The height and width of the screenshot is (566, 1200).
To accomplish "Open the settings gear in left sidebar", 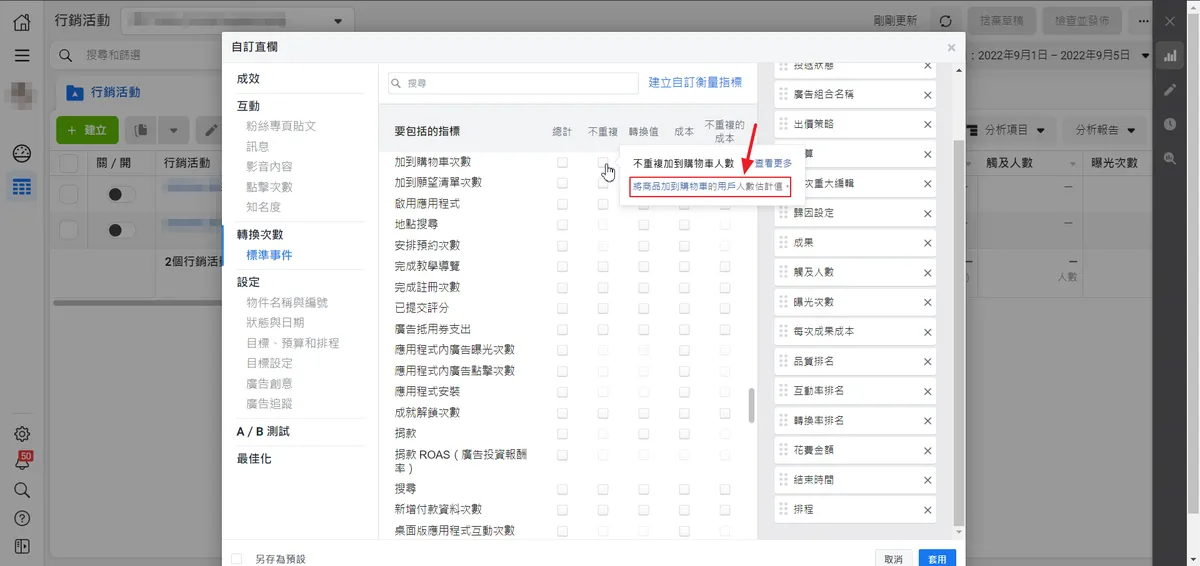I will (x=22, y=434).
